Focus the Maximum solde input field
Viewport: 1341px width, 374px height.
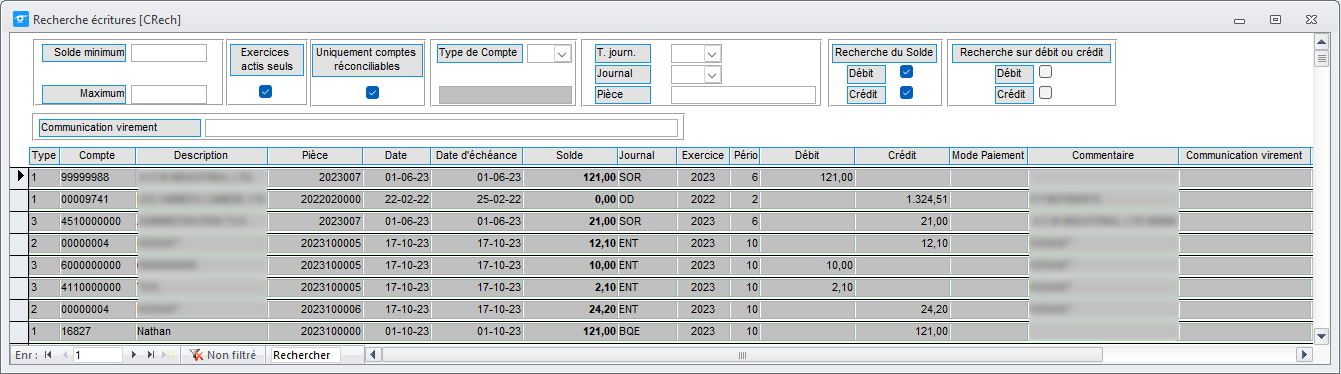[169, 94]
